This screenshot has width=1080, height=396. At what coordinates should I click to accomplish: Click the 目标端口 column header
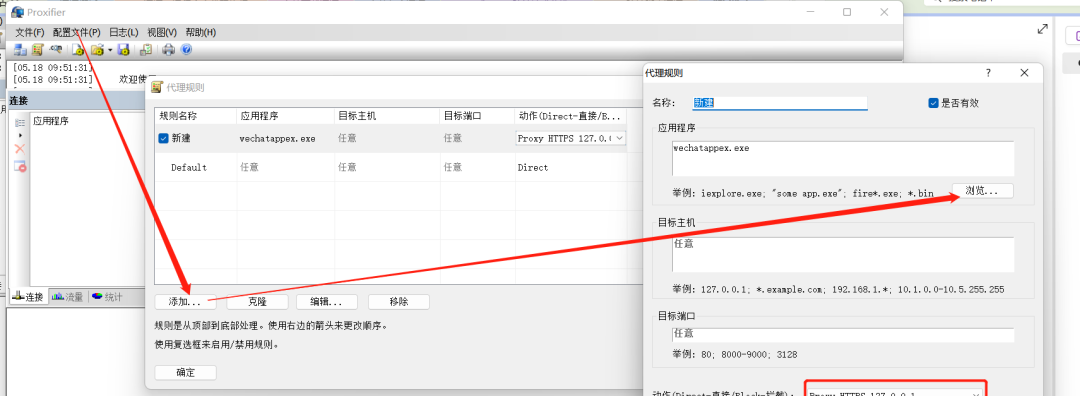coord(476,116)
